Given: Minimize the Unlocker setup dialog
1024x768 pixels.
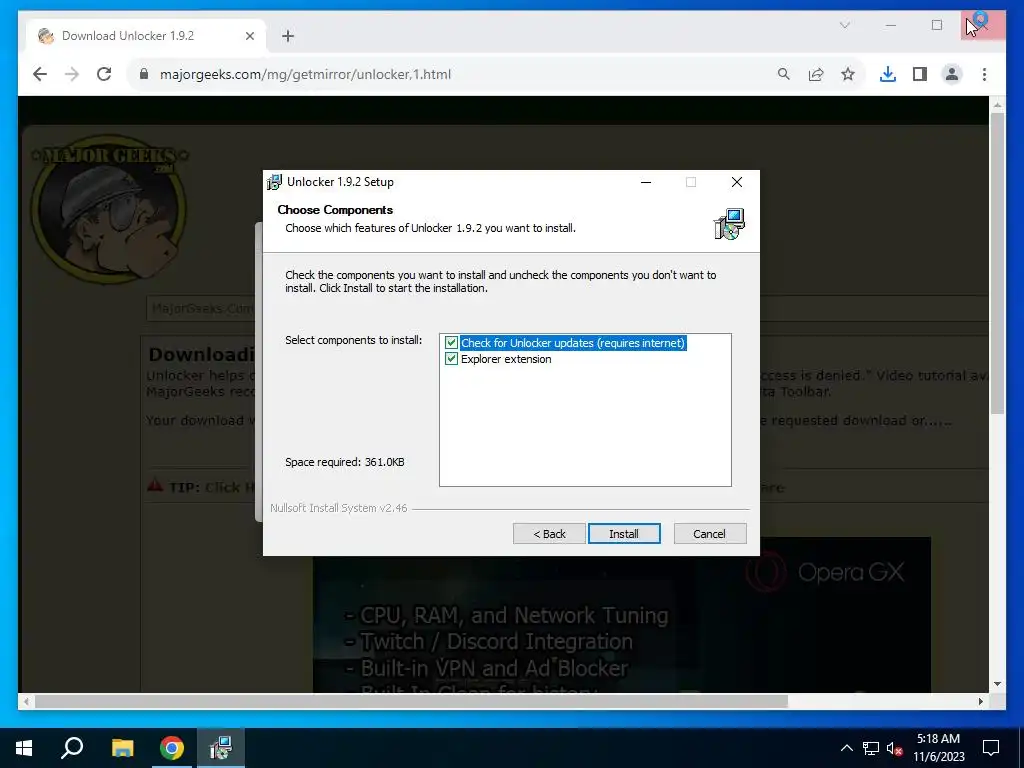Looking at the screenshot, I should (x=646, y=182).
